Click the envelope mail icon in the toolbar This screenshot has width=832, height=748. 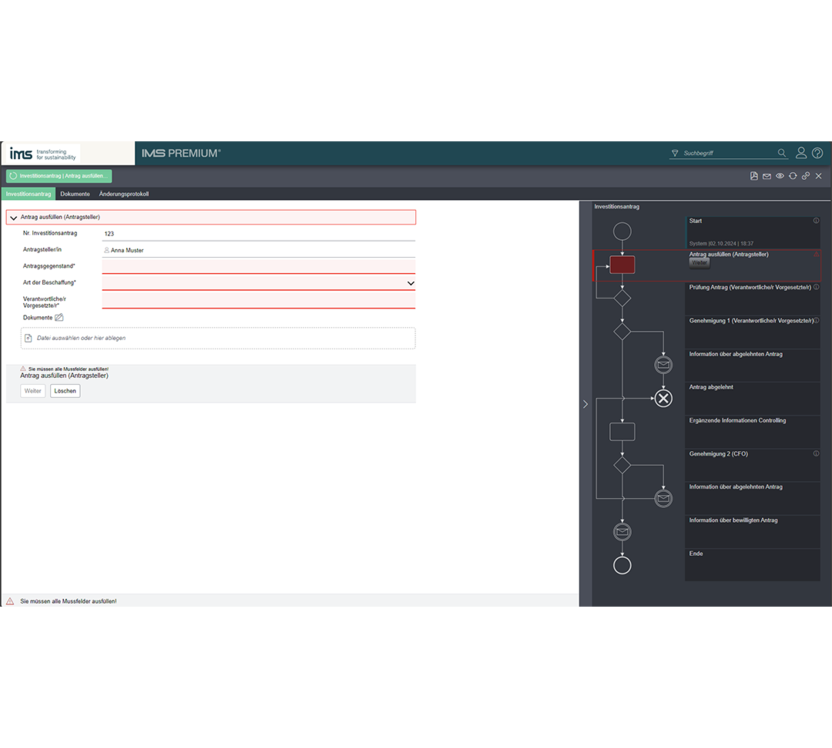(x=767, y=176)
